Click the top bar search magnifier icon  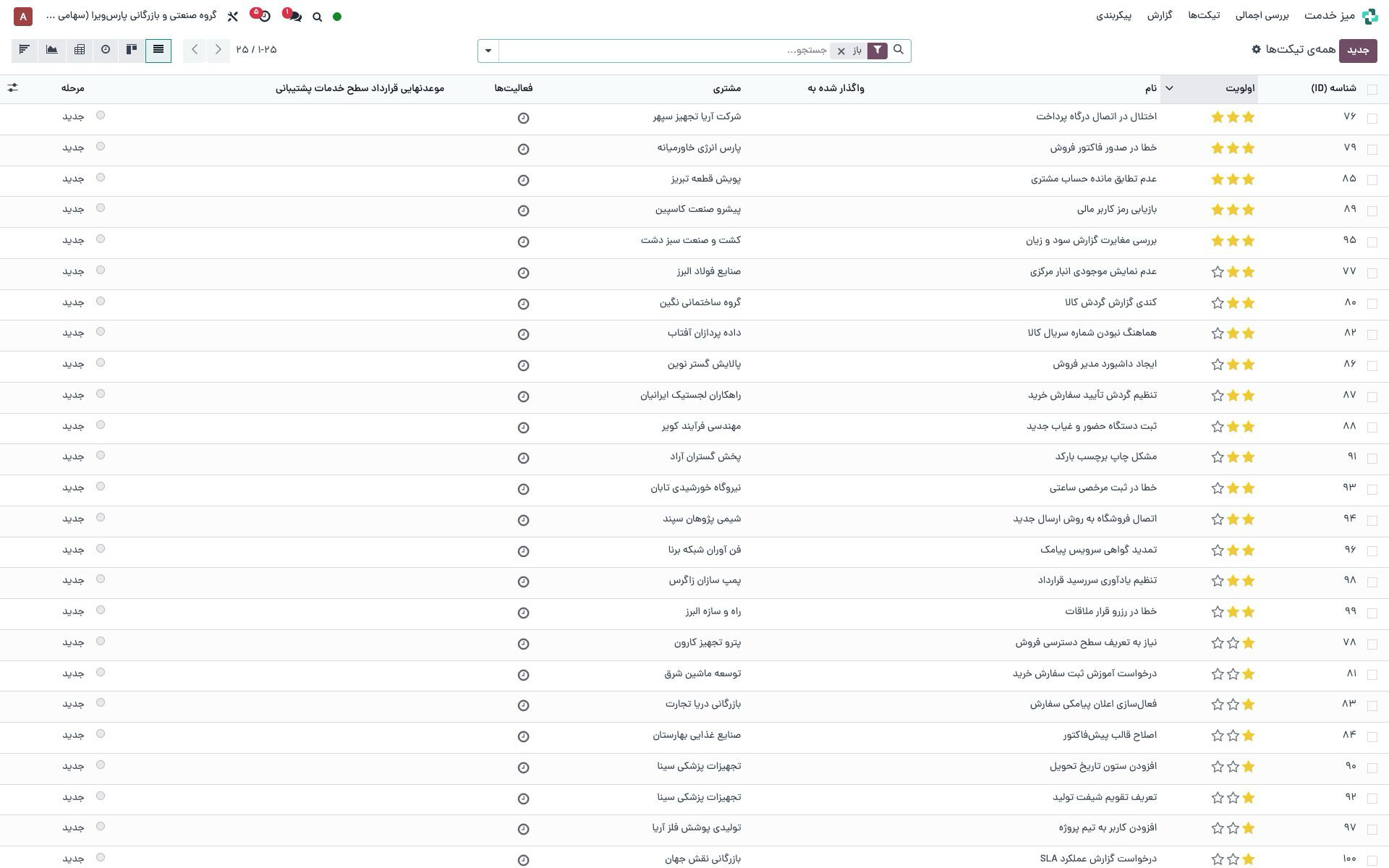tap(317, 17)
